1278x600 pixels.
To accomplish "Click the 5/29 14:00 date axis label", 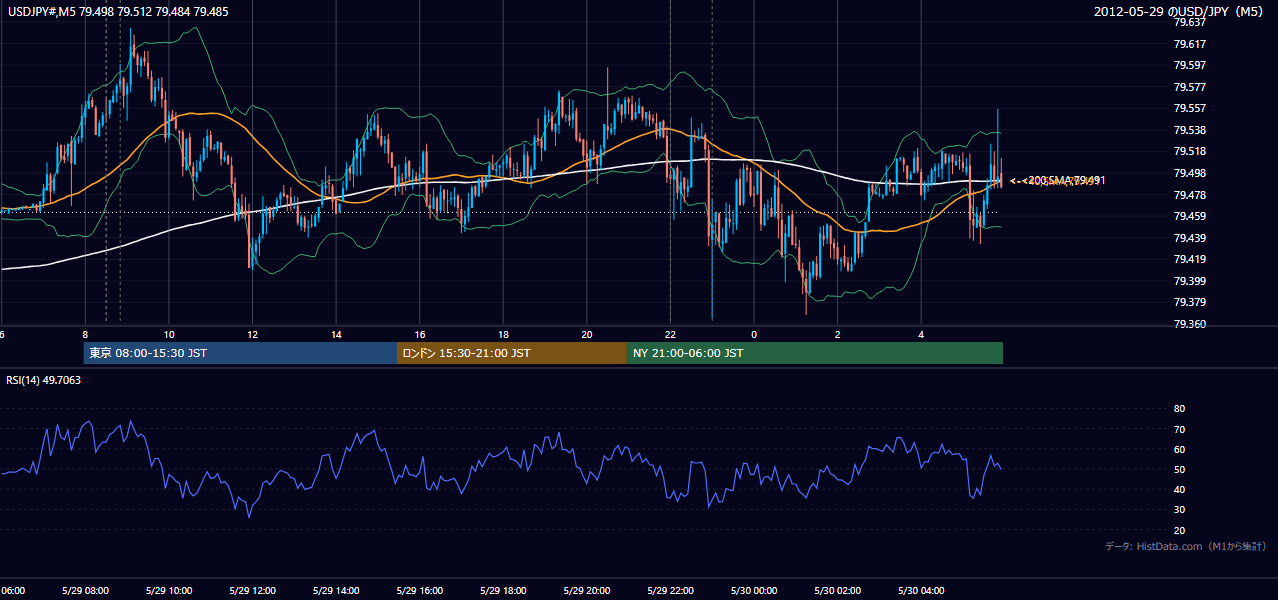I will [336, 591].
